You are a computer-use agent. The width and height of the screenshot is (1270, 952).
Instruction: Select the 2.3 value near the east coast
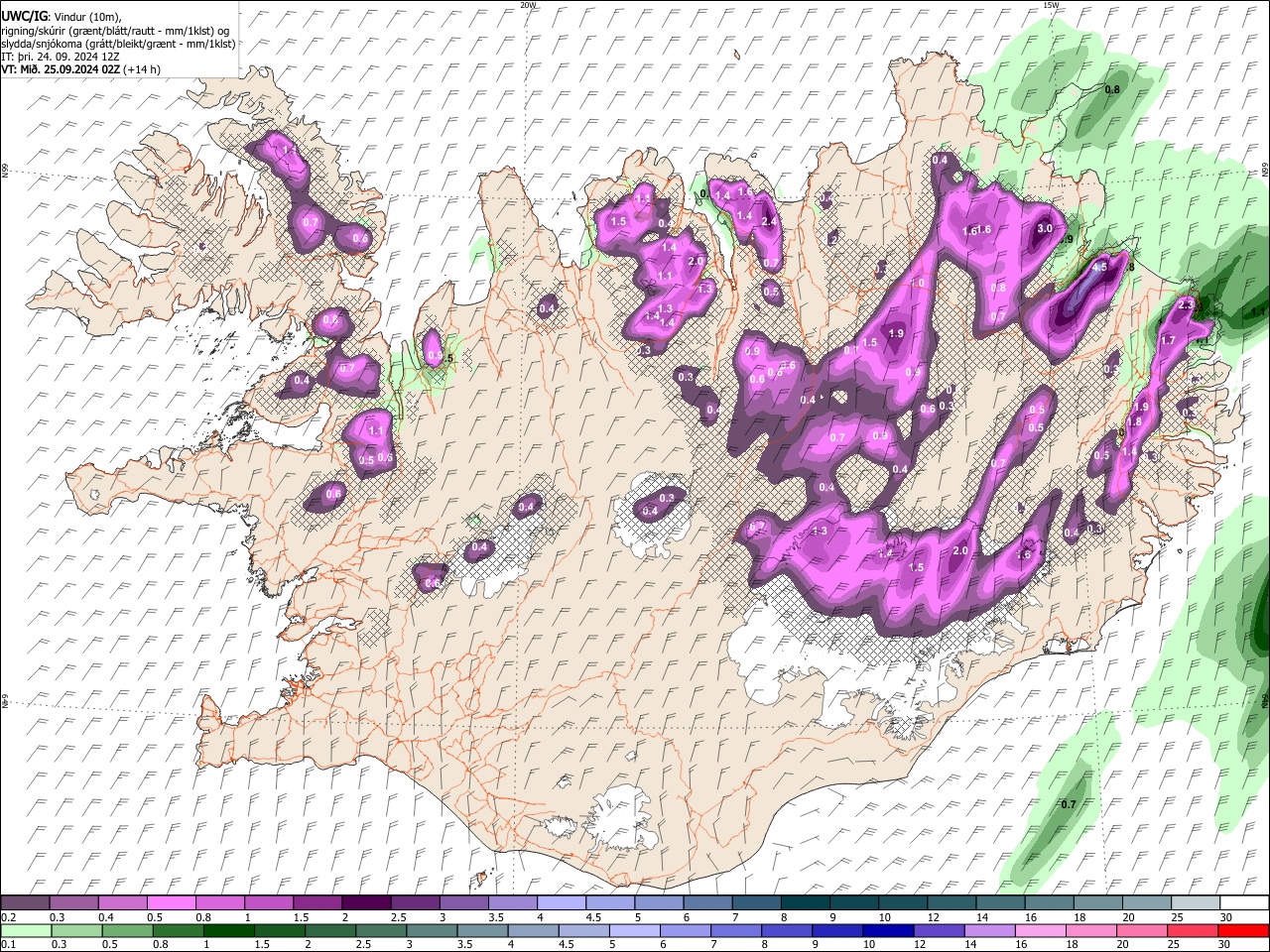click(1185, 305)
